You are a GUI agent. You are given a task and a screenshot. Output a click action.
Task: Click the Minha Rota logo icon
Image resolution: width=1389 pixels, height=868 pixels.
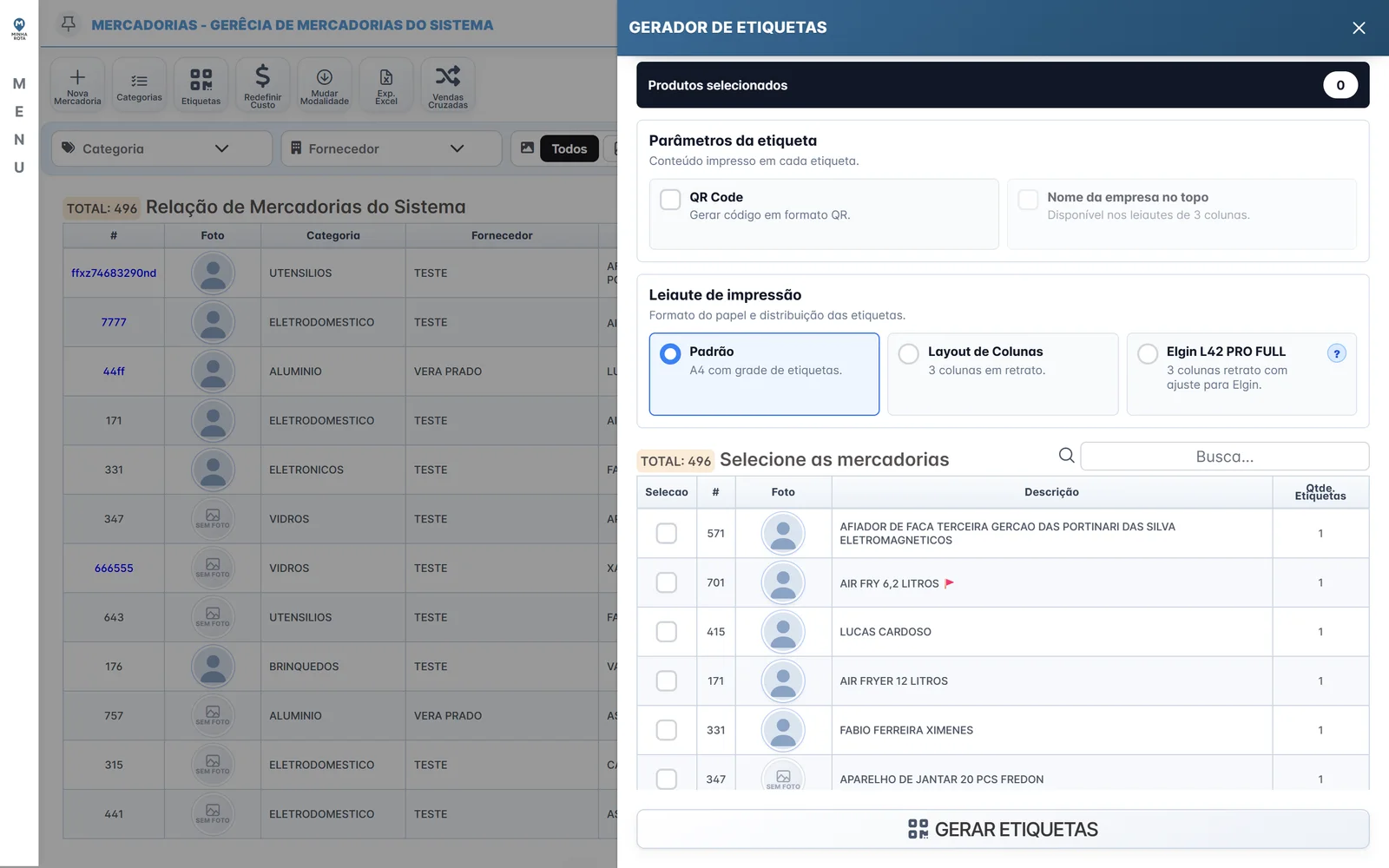[x=19, y=28]
